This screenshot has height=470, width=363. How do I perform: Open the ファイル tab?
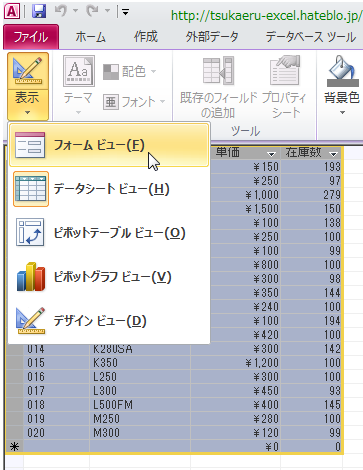tap(31, 37)
